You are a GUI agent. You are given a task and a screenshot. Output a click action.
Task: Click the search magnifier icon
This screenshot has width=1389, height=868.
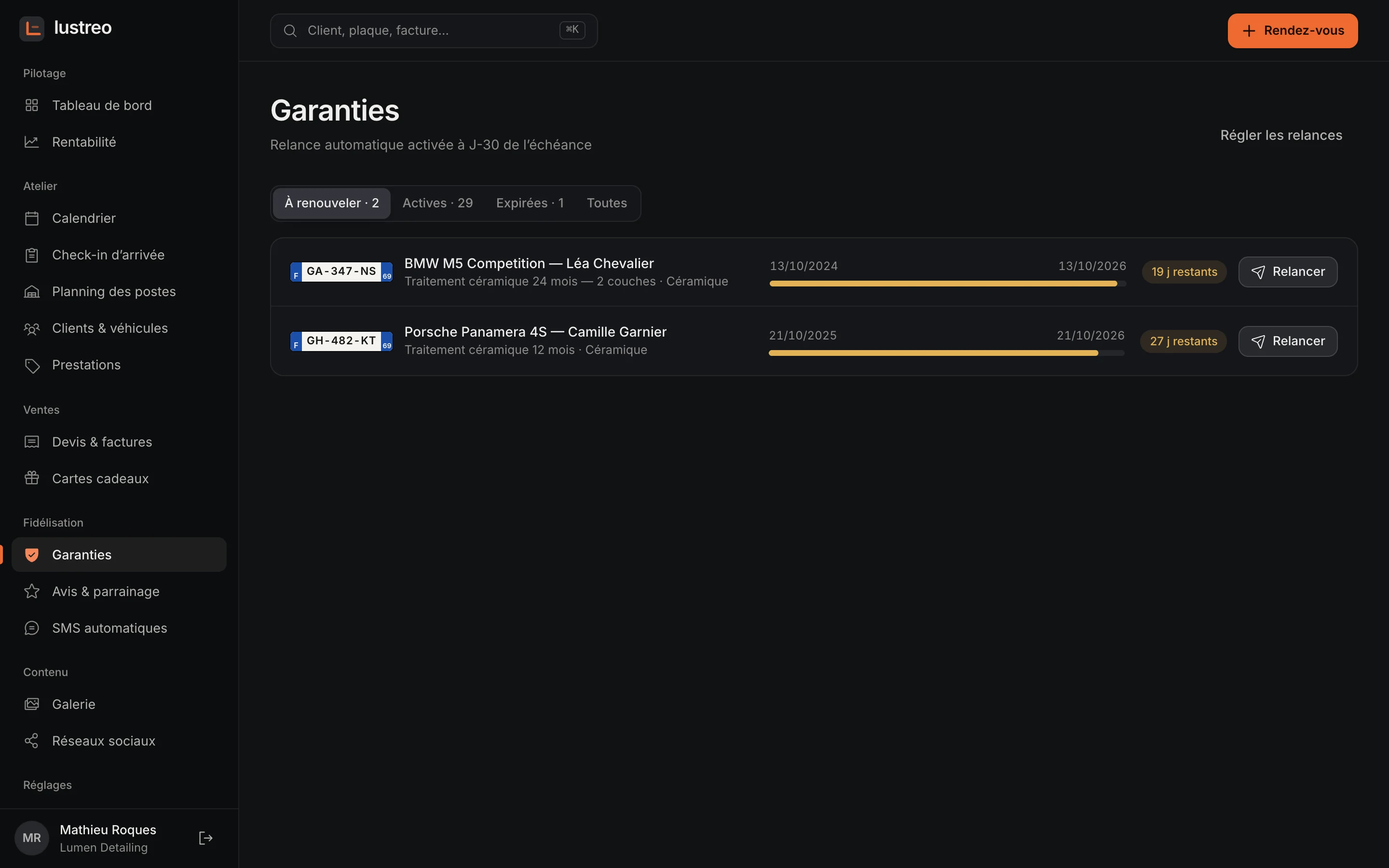coord(290,30)
